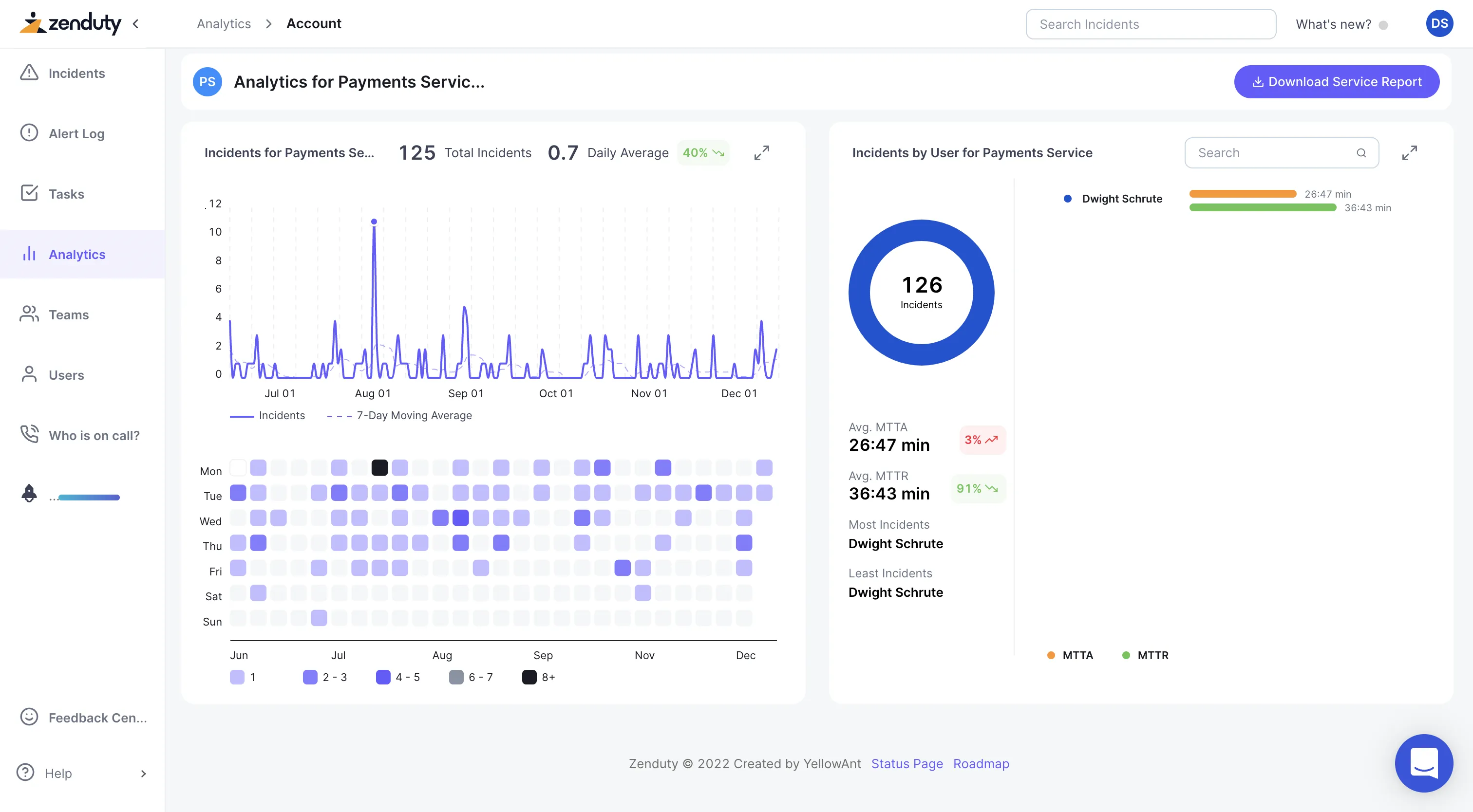Expand the Help menu arrow
This screenshot has height=812, width=1473.
point(143,773)
